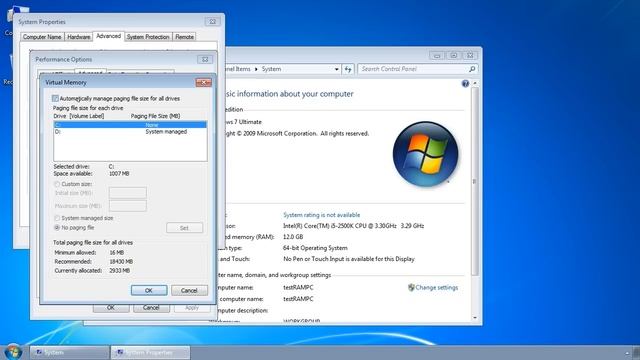Switch to System Protection tab

coord(148,37)
